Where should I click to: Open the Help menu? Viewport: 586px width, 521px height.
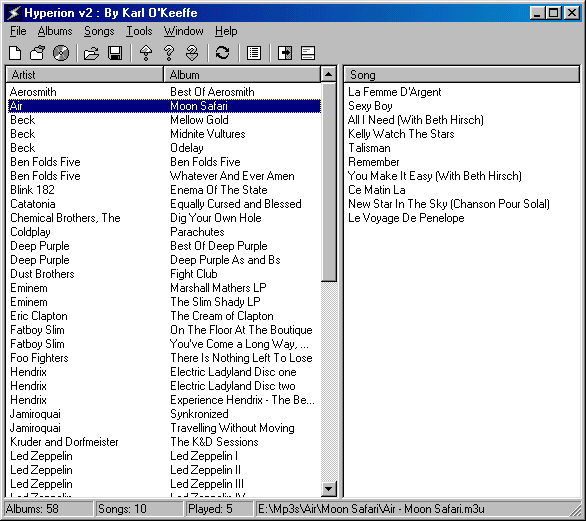tap(226, 31)
